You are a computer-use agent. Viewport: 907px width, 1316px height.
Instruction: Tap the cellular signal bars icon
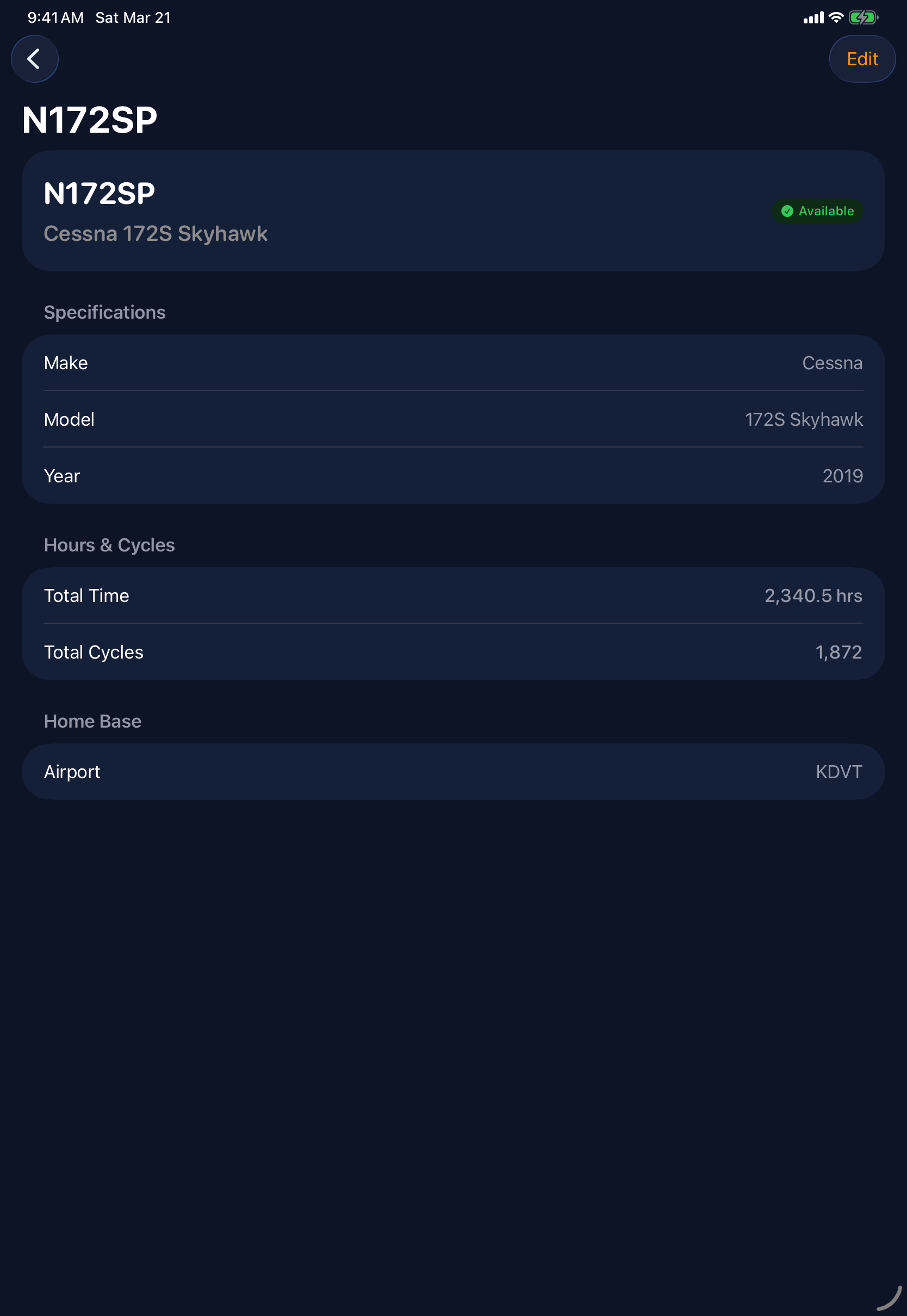(813, 17)
